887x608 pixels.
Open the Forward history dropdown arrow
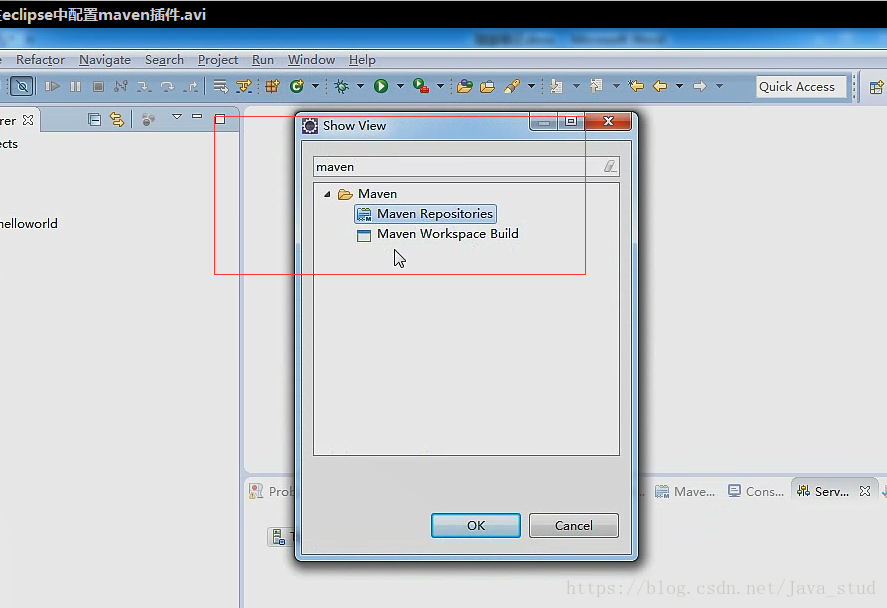pos(720,87)
